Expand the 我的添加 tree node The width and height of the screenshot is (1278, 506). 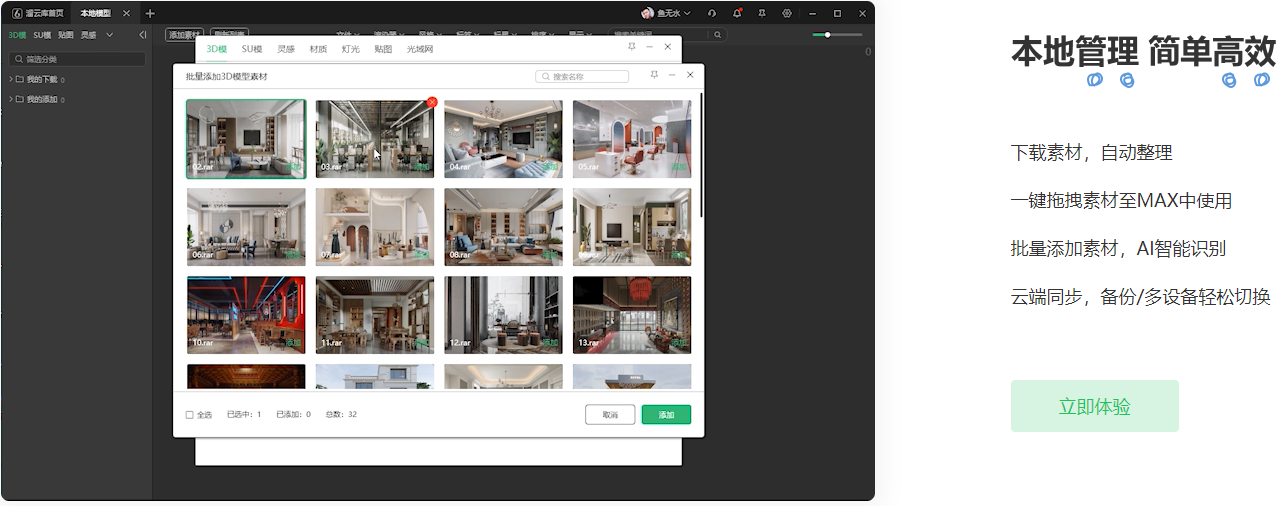coord(10,99)
